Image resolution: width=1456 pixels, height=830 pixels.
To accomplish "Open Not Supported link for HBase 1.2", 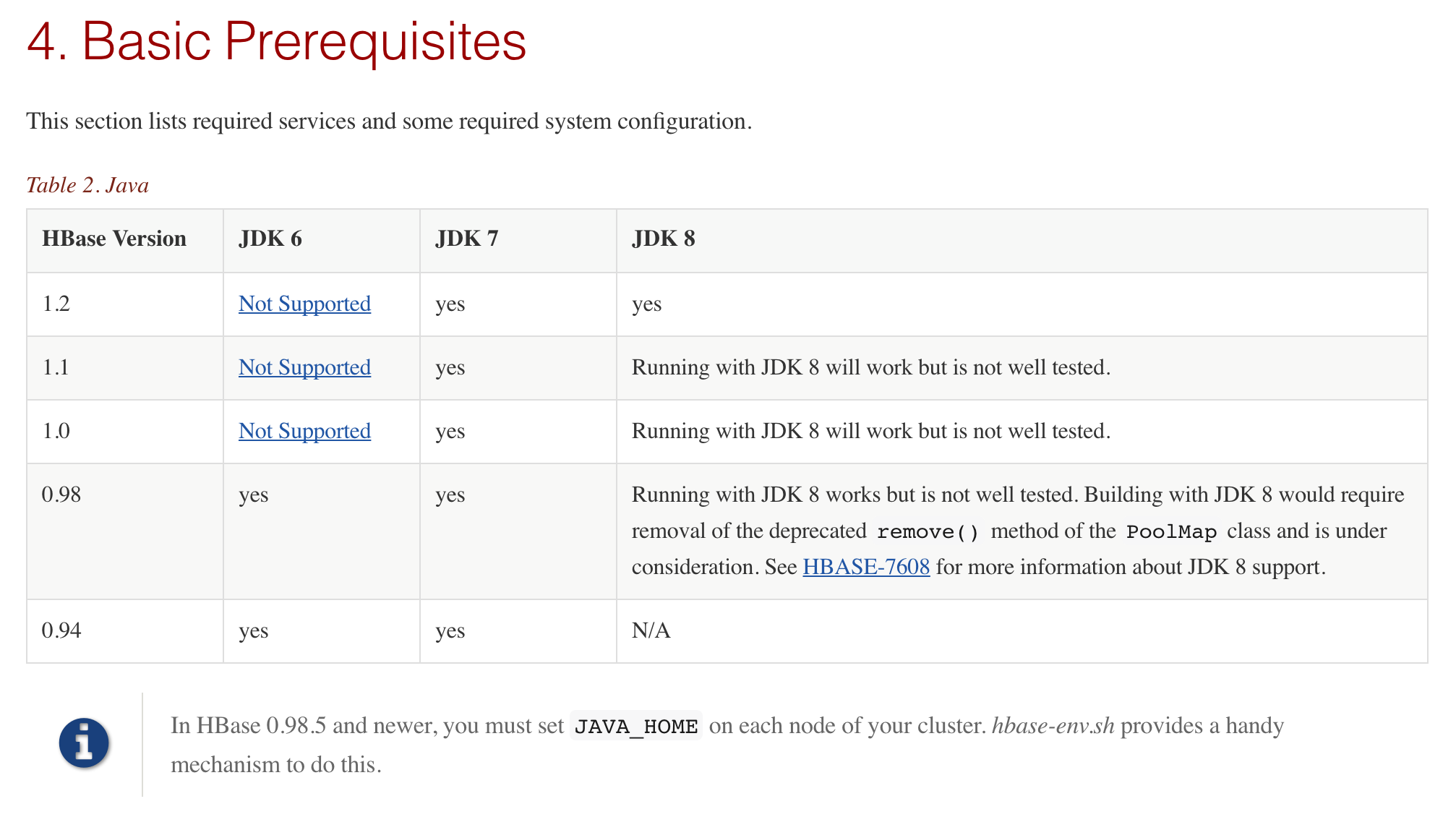I will click(x=304, y=304).
